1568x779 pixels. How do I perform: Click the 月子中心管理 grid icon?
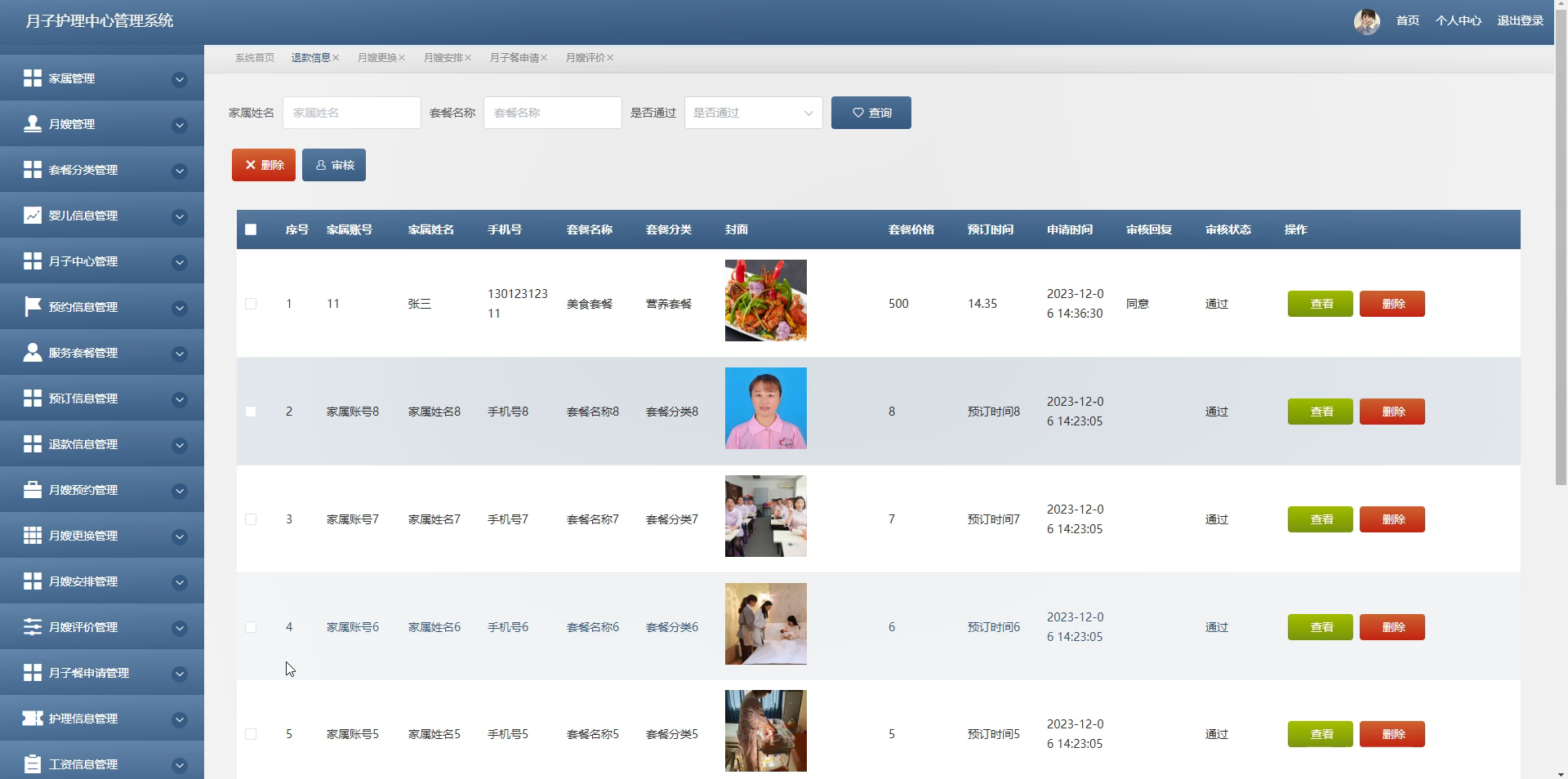point(33,261)
